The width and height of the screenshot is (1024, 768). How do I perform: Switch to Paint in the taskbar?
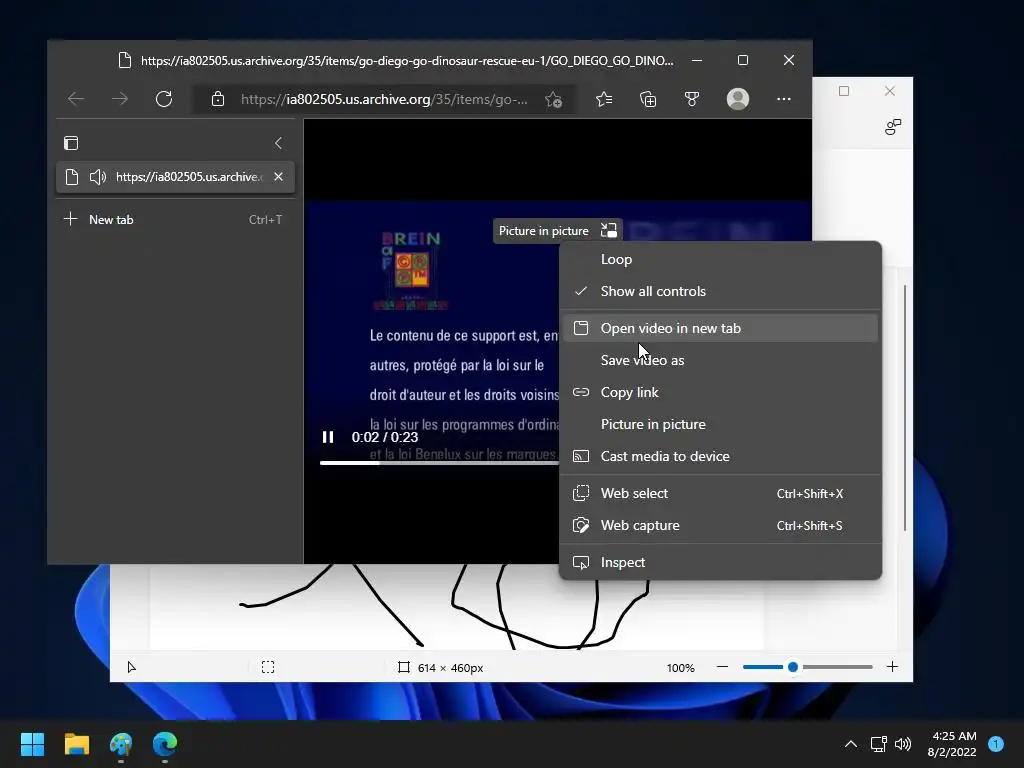pos(121,744)
